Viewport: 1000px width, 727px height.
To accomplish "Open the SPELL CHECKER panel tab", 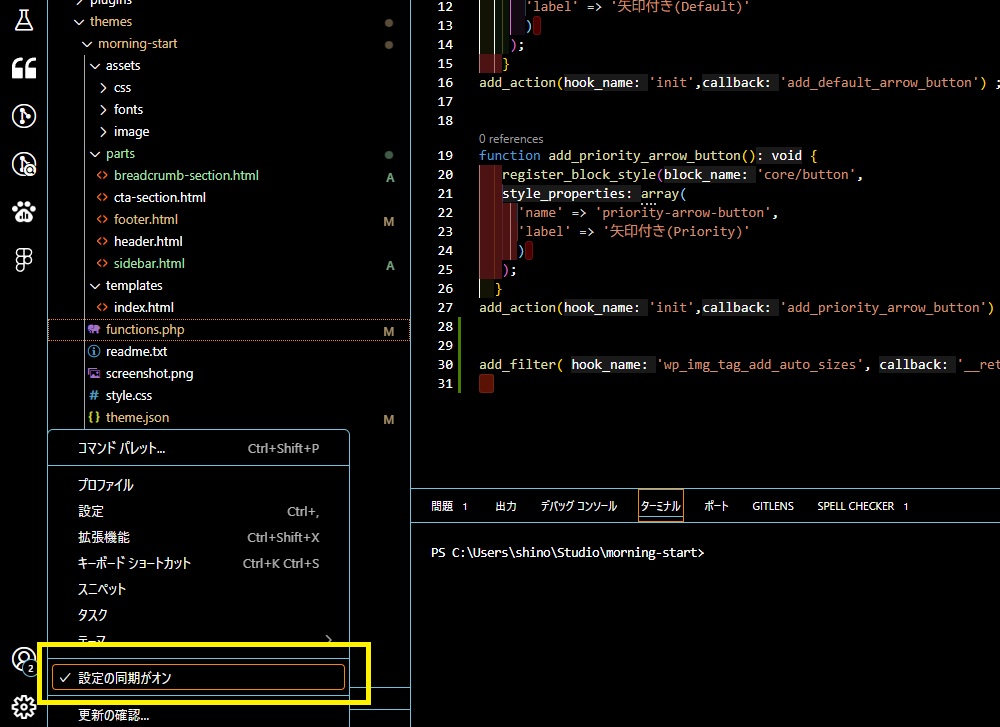I will click(862, 506).
